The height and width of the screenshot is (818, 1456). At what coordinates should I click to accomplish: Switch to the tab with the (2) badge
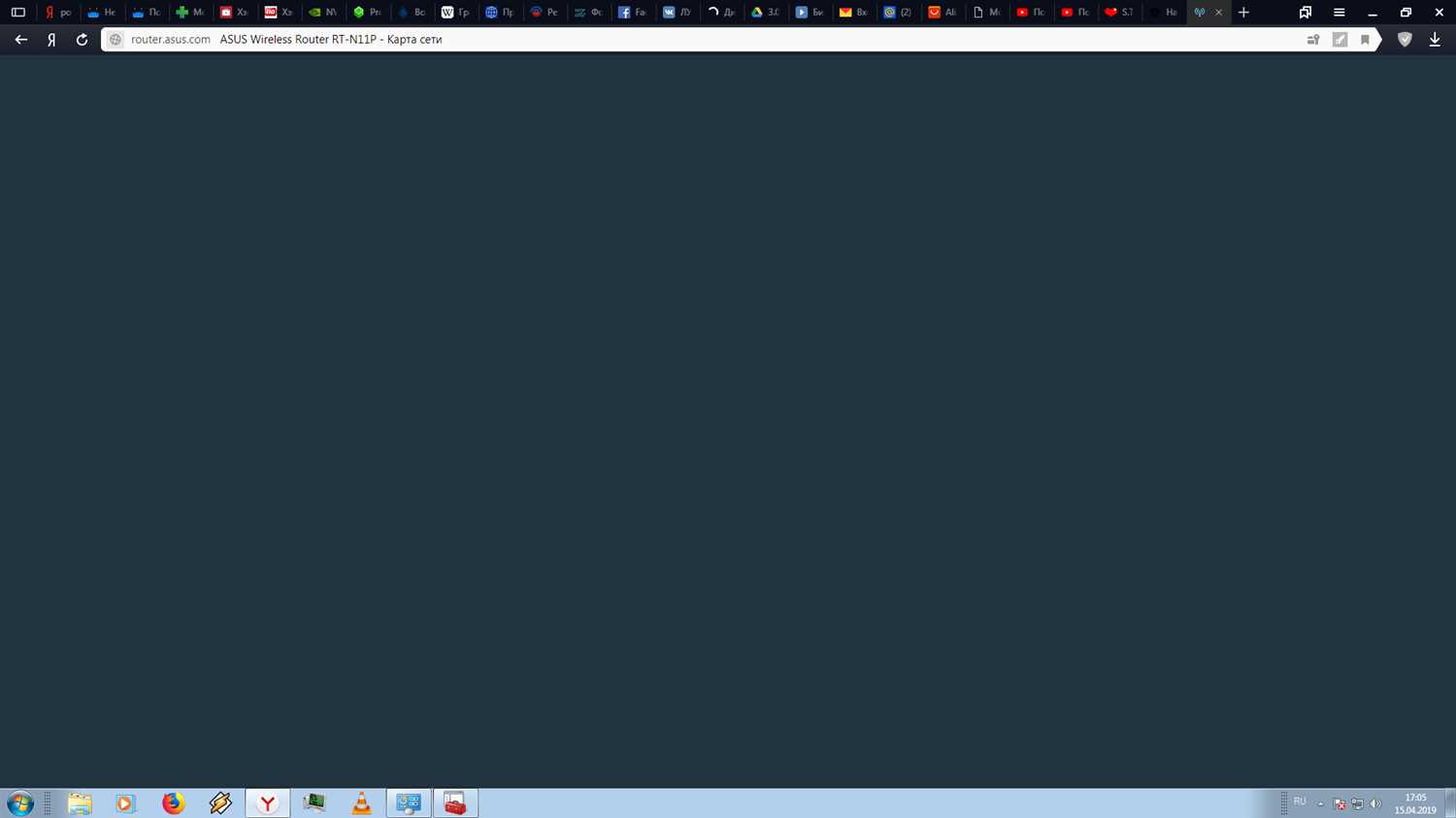pyautogui.click(x=898, y=13)
